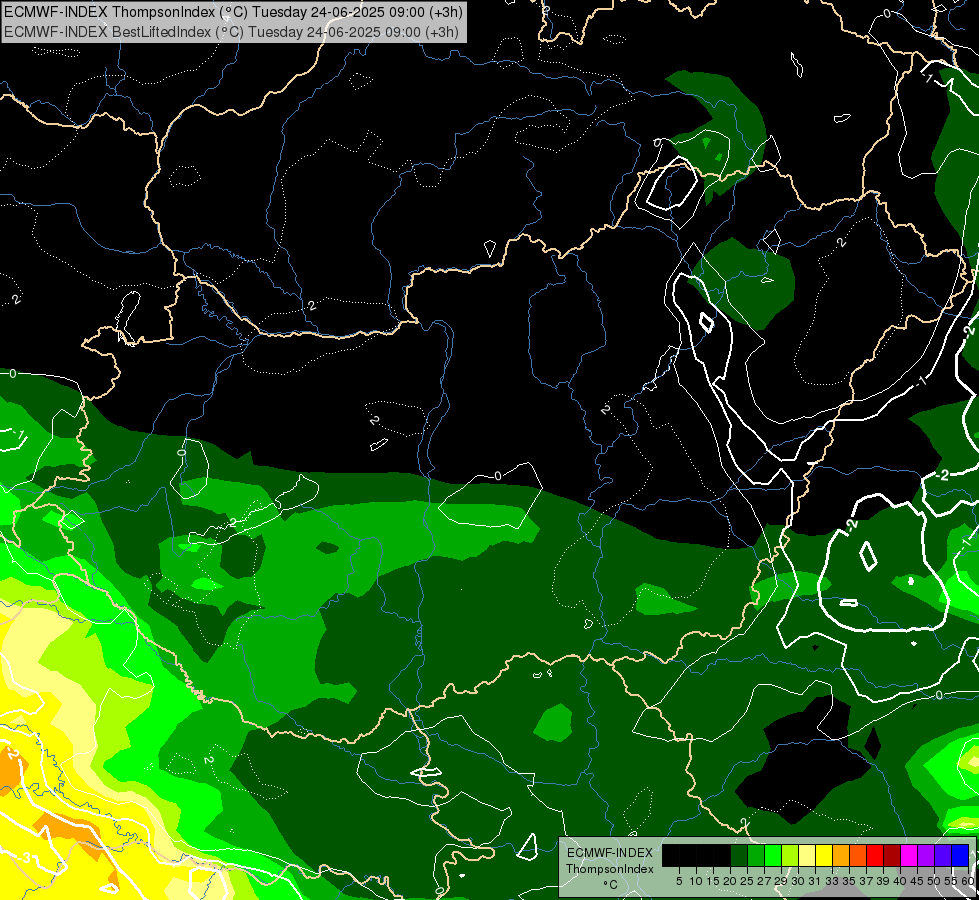Click the bright green 27-29 legend swatch

(773, 856)
